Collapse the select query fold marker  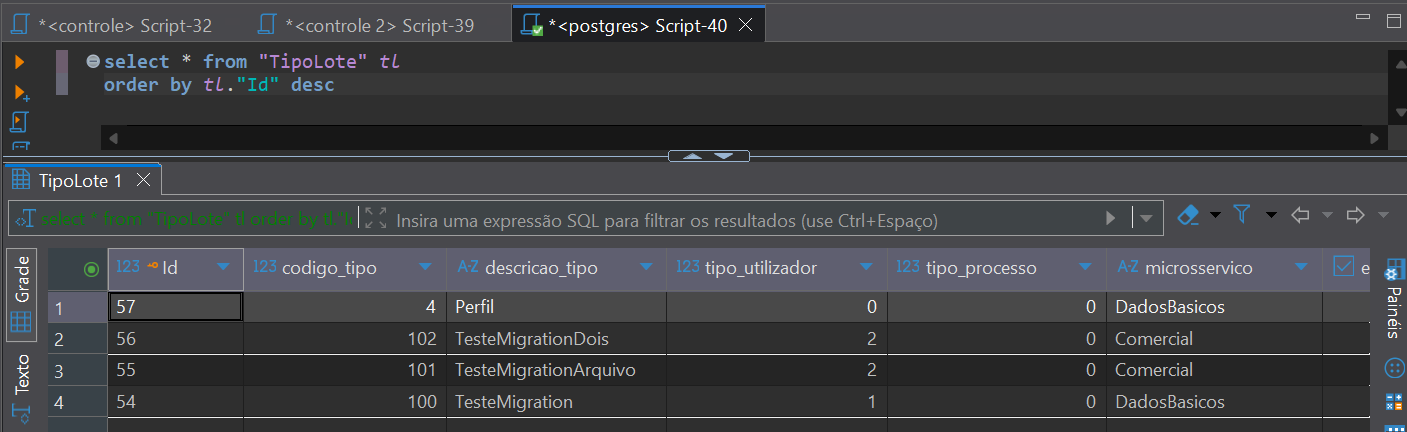(93, 61)
